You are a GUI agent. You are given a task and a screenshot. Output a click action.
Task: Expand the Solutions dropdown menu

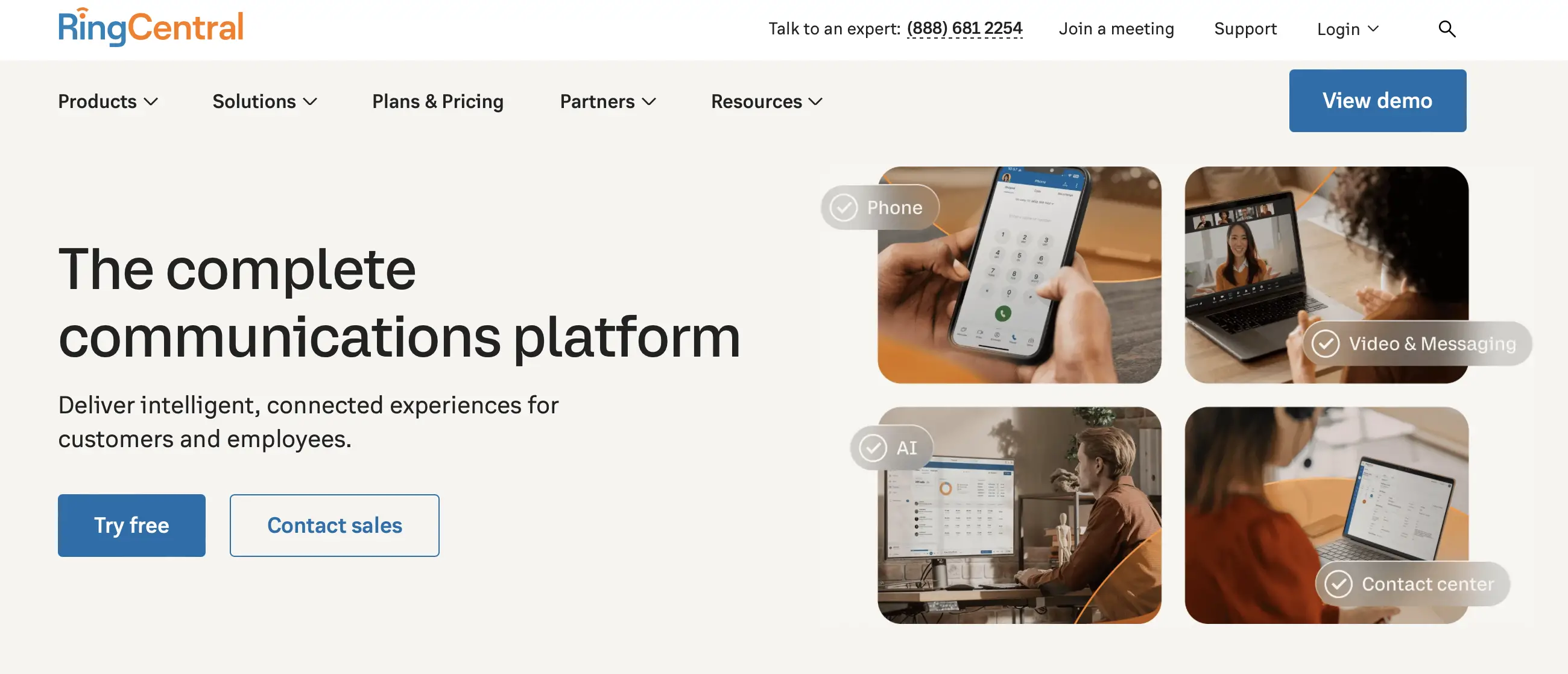point(266,100)
